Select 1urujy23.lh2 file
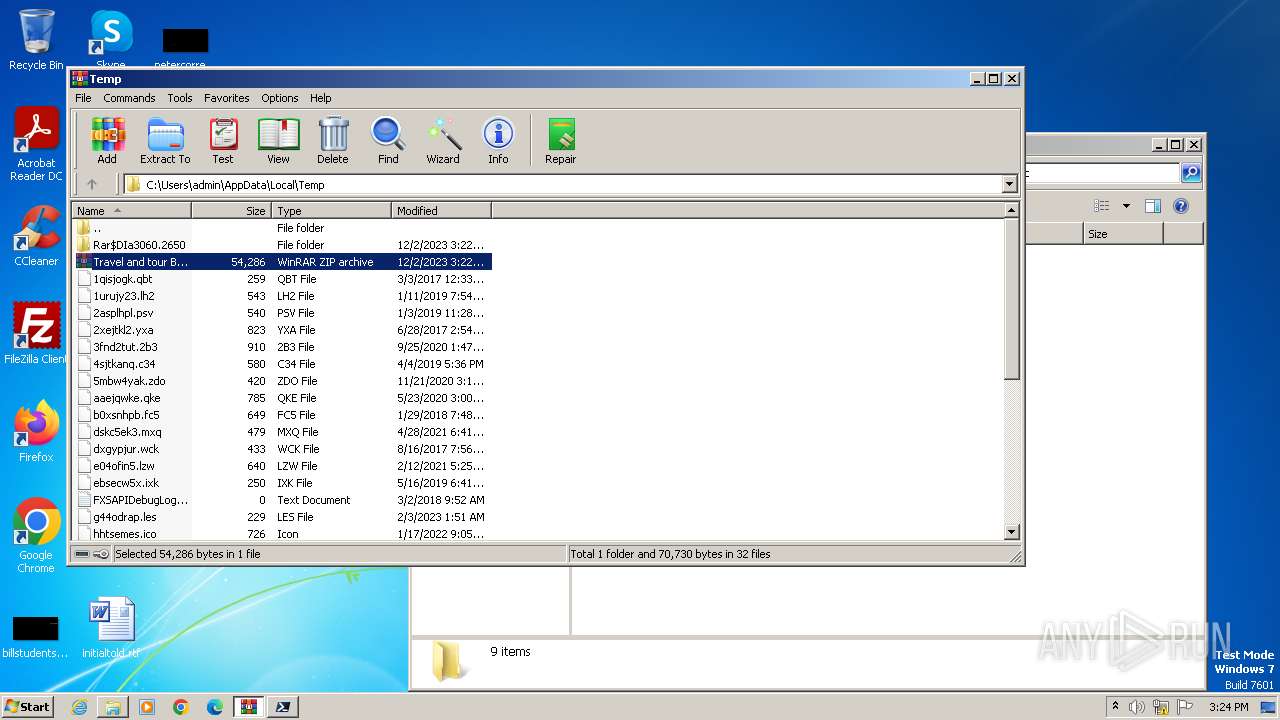The width and height of the screenshot is (1280, 720). click(x=282, y=296)
